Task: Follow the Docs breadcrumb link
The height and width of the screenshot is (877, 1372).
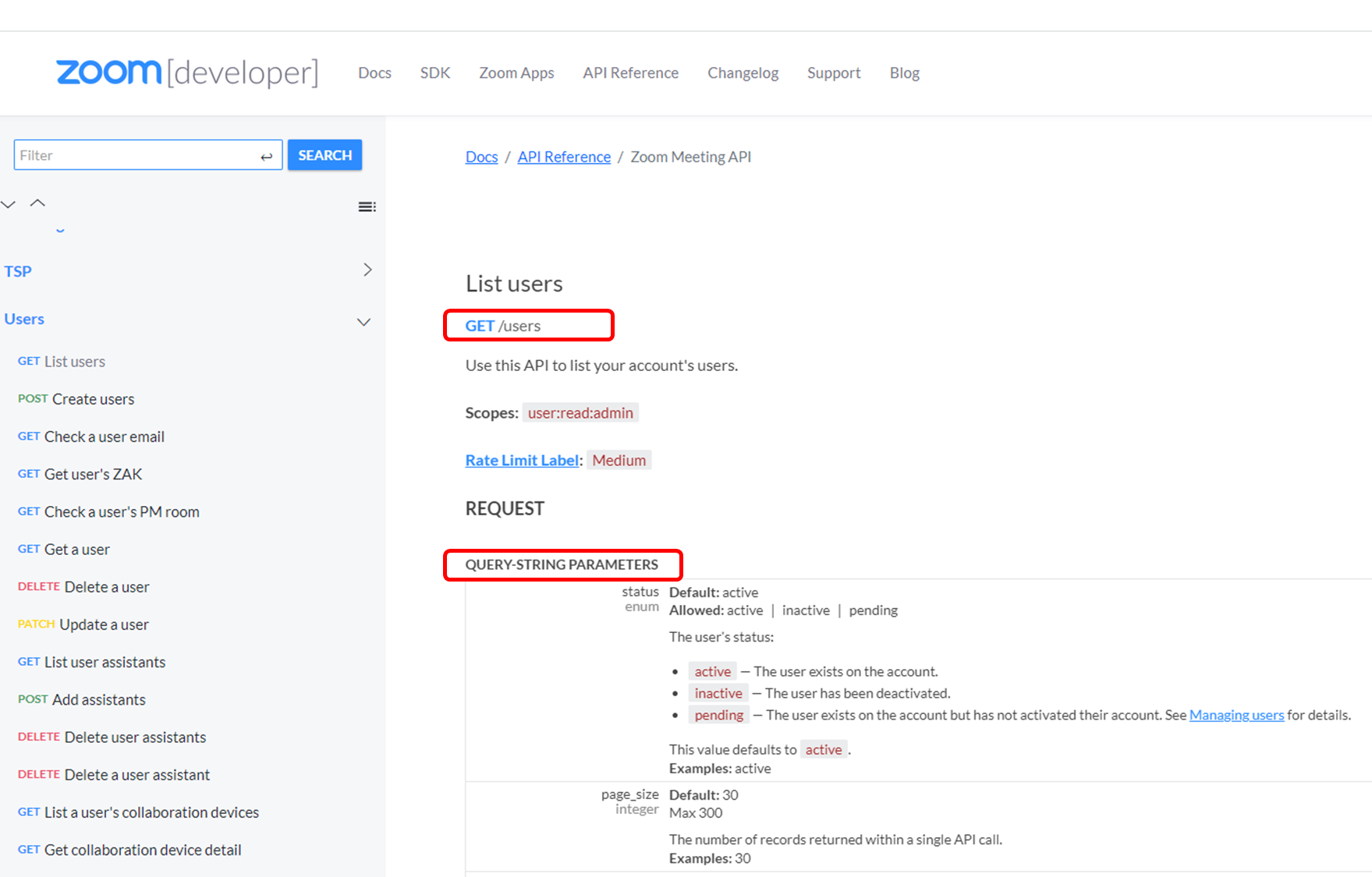Action: tap(481, 157)
